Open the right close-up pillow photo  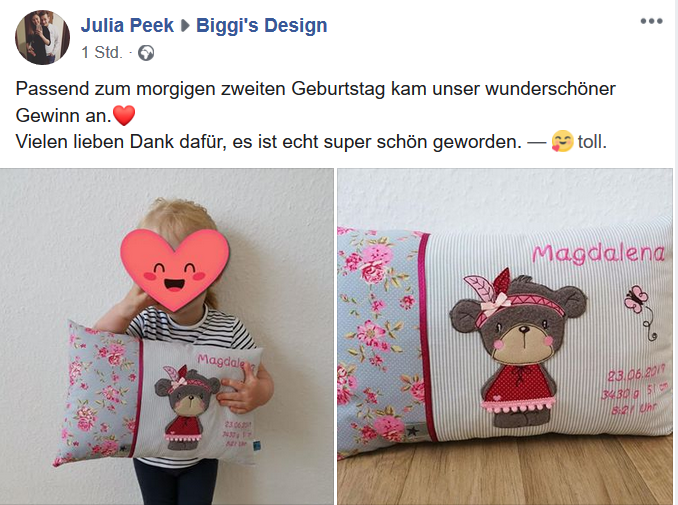(505, 336)
